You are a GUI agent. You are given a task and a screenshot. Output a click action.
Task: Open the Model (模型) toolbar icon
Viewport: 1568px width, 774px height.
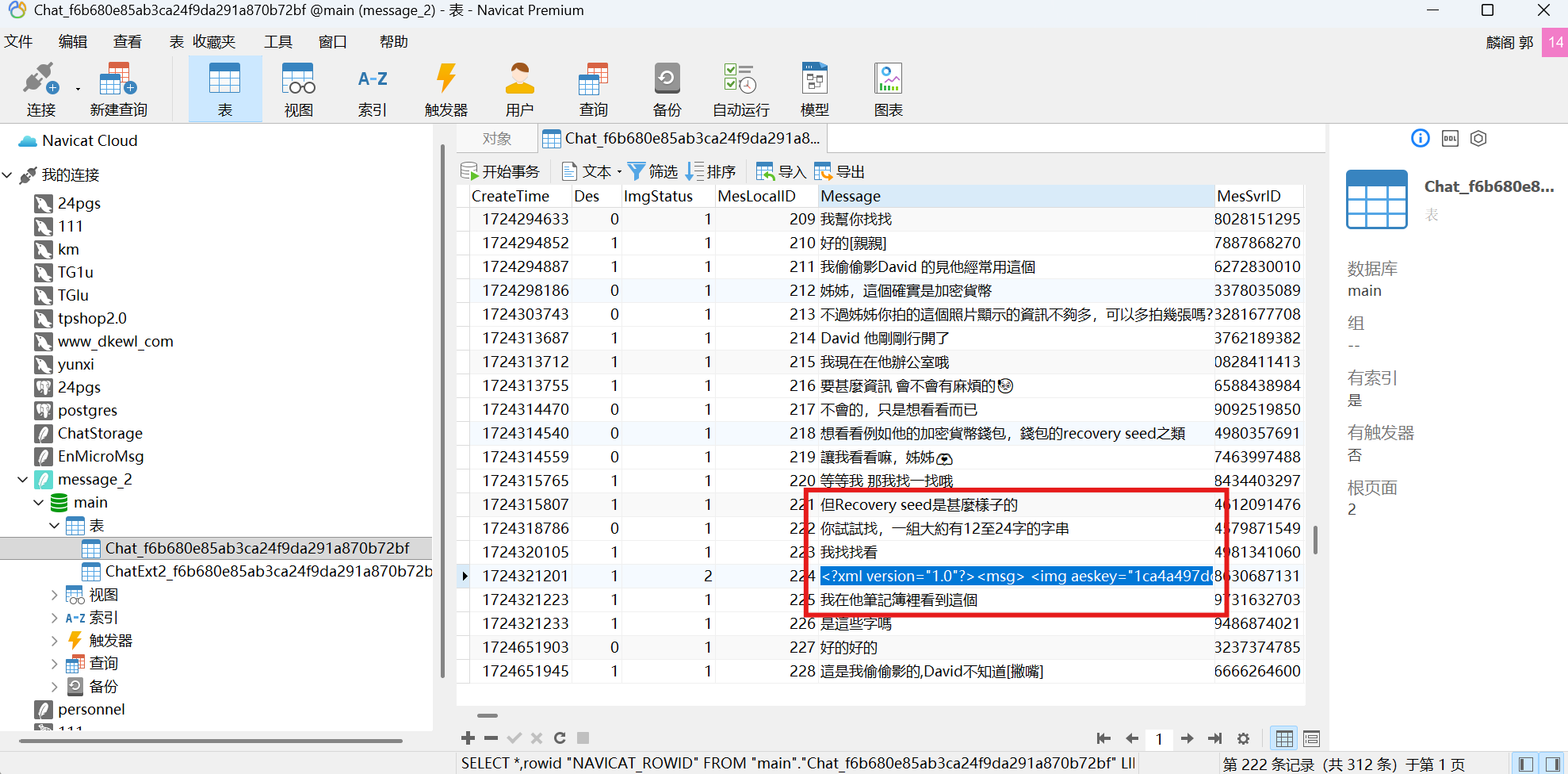(x=815, y=90)
